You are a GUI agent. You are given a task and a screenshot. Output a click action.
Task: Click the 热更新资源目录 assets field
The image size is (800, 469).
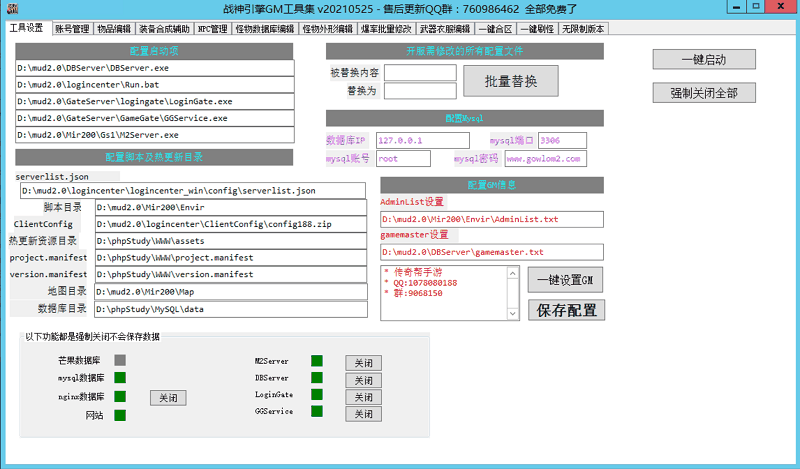231,241
